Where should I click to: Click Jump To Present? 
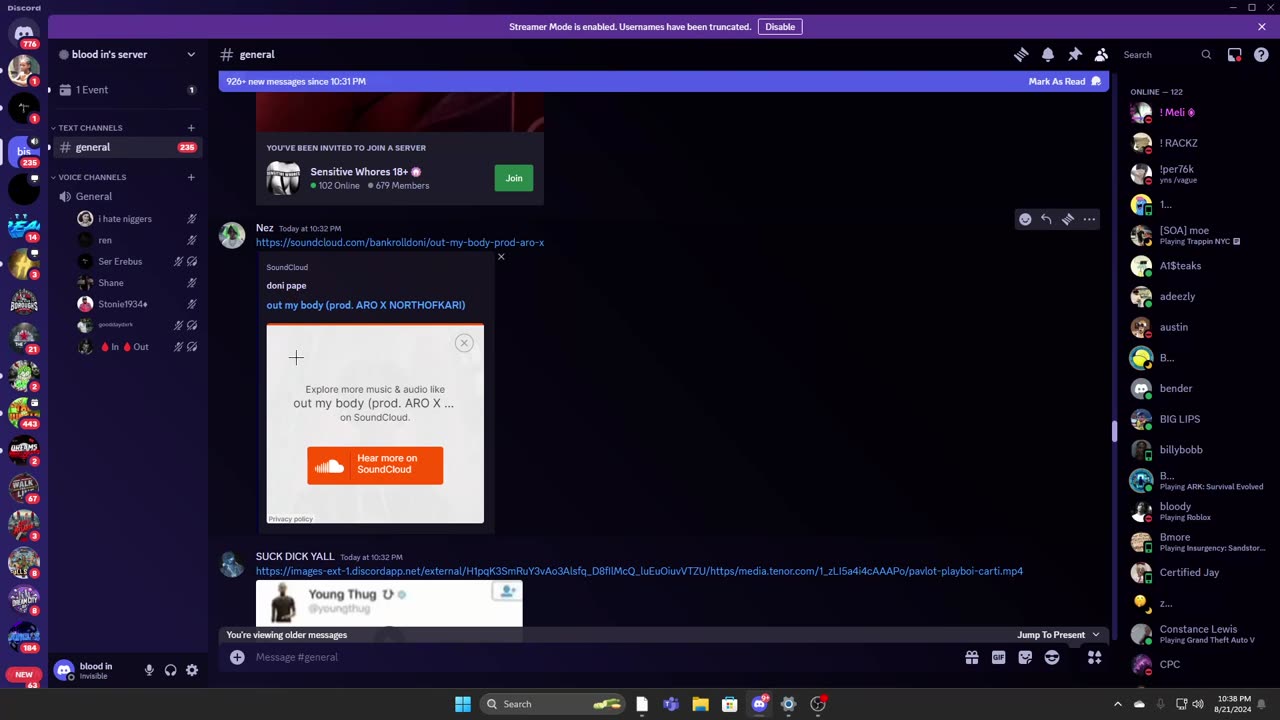point(1051,635)
